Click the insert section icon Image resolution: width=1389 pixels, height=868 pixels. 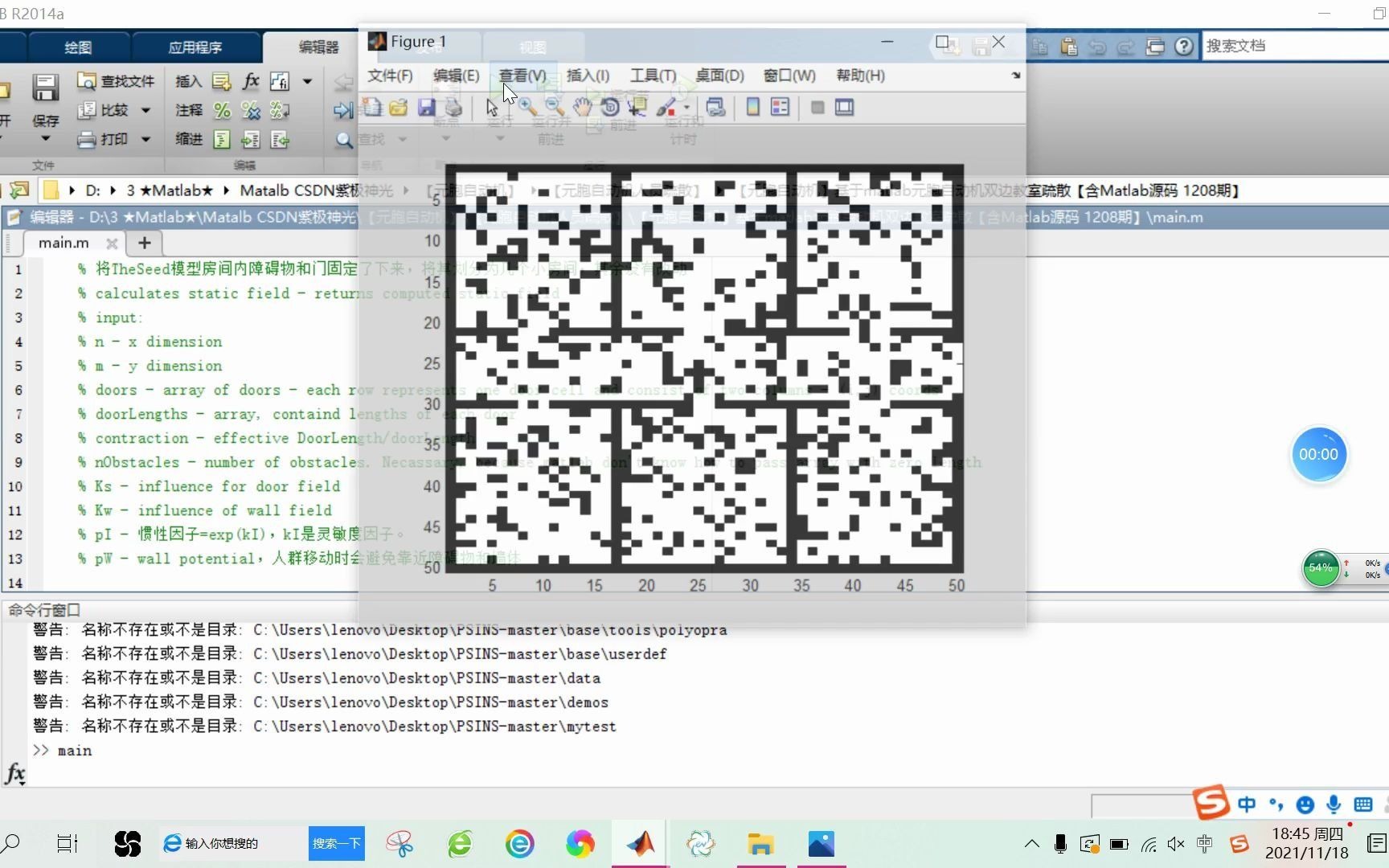(221, 81)
